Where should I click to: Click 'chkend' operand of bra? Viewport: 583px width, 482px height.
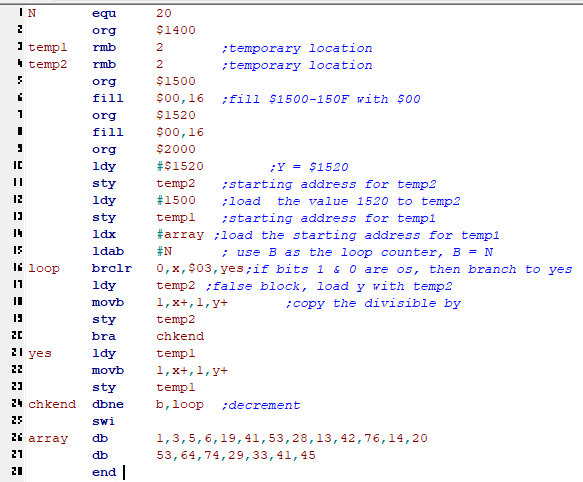tap(180, 336)
